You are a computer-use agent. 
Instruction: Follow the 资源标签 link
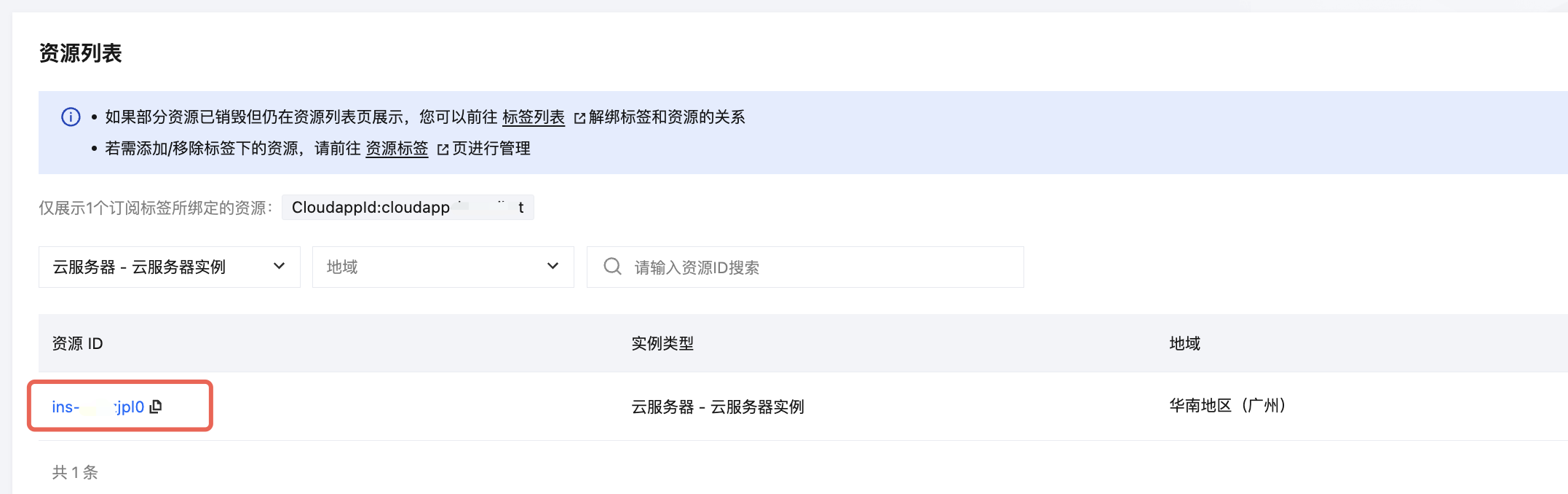(397, 149)
